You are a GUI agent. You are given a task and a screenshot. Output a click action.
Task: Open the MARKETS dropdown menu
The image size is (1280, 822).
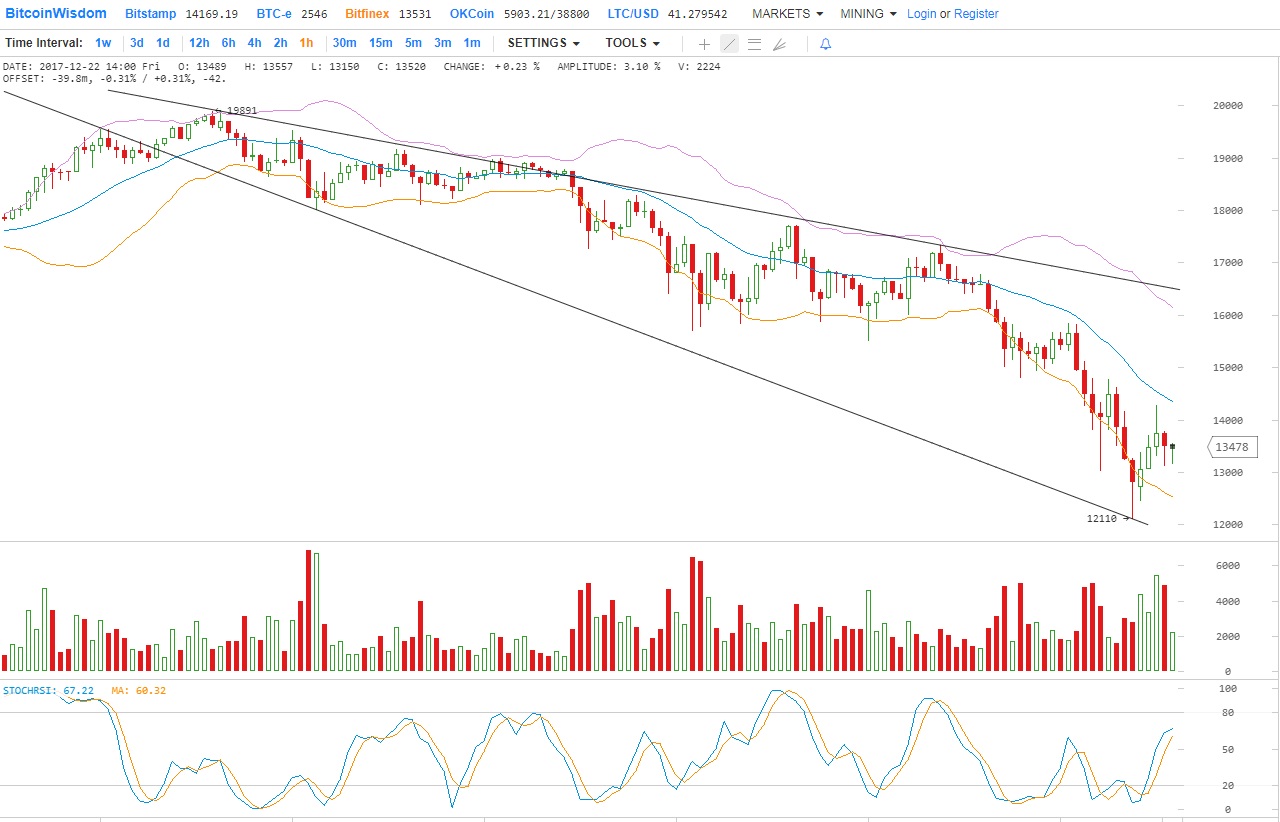[787, 14]
